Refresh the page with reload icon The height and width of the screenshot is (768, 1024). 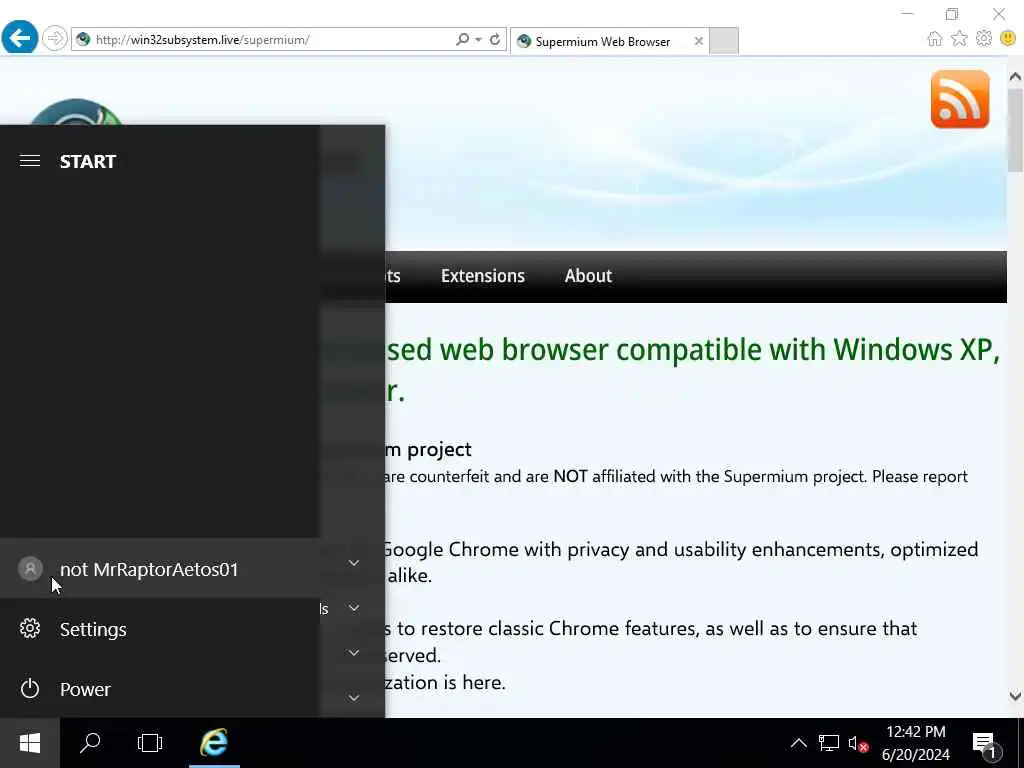495,40
